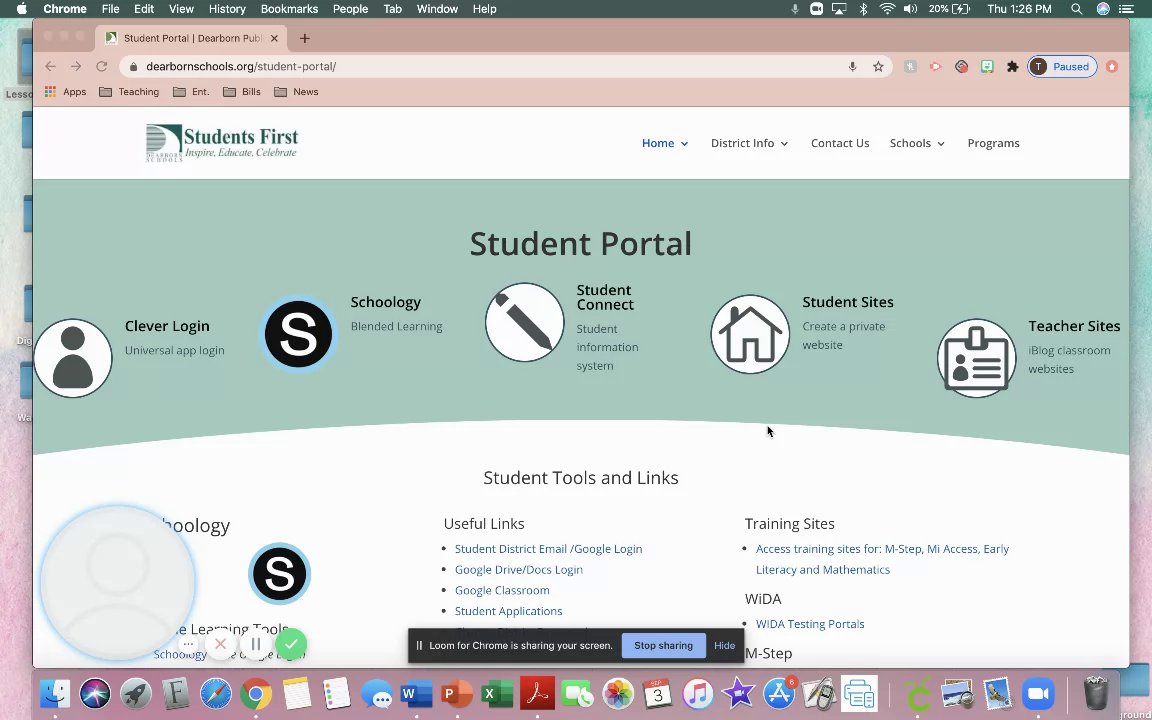Viewport: 1152px width, 720px height.
Task: Launch Safari from the dock
Action: (216, 694)
